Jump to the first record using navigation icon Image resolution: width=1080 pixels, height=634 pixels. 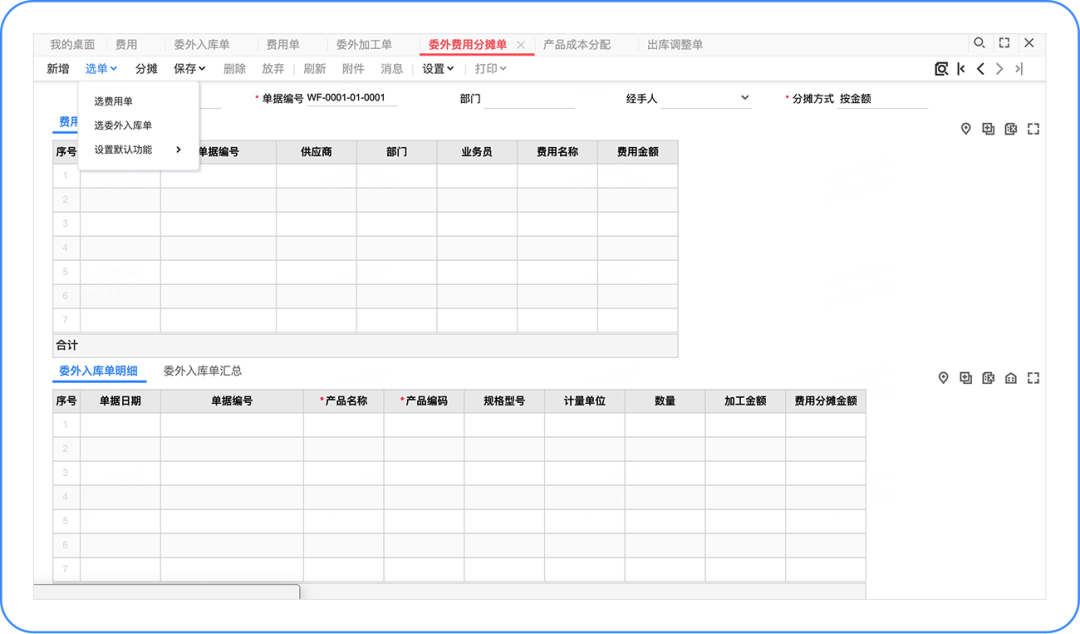coord(962,68)
